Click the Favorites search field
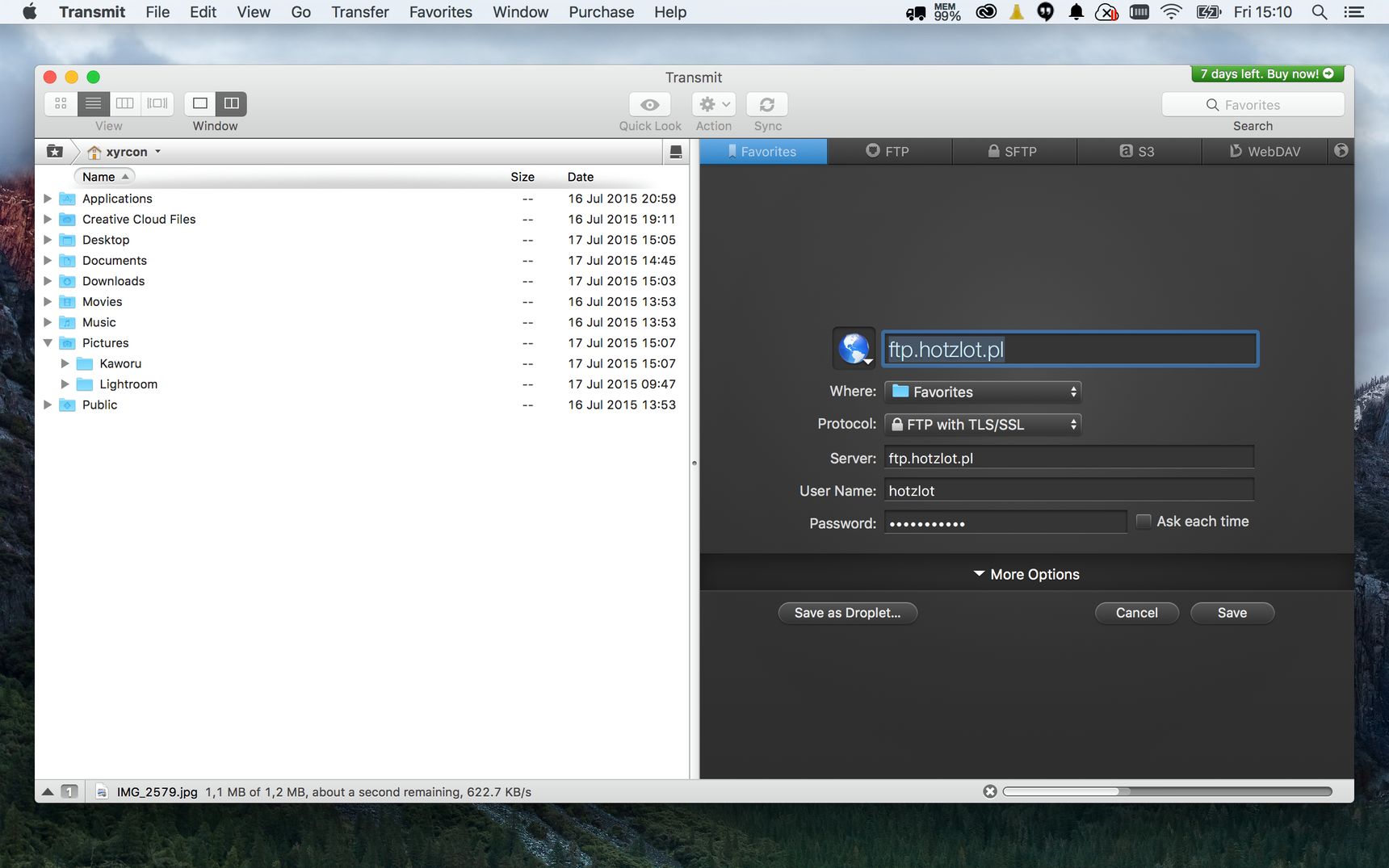This screenshot has width=1389, height=868. [x=1253, y=104]
